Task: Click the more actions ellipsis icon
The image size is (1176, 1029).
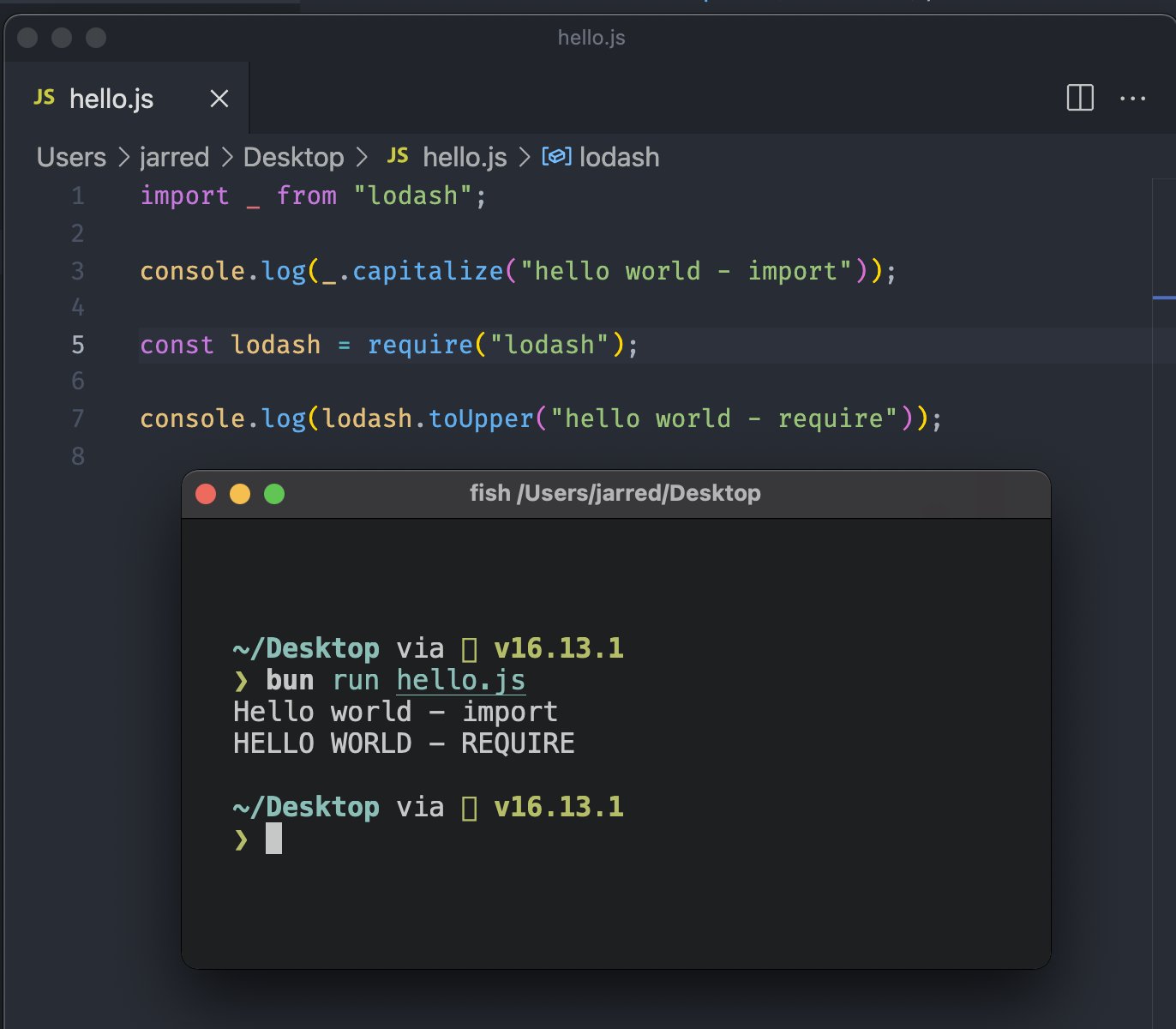Action: pyautogui.click(x=1134, y=99)
